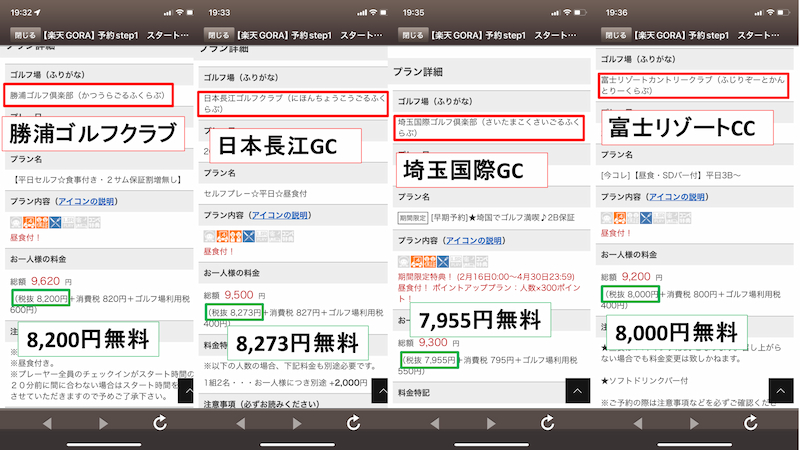This screenshot has height=450, width=800.
Task: Open アイコンの説明 link in 富士リゾート screen
Action: pos(677,197)
